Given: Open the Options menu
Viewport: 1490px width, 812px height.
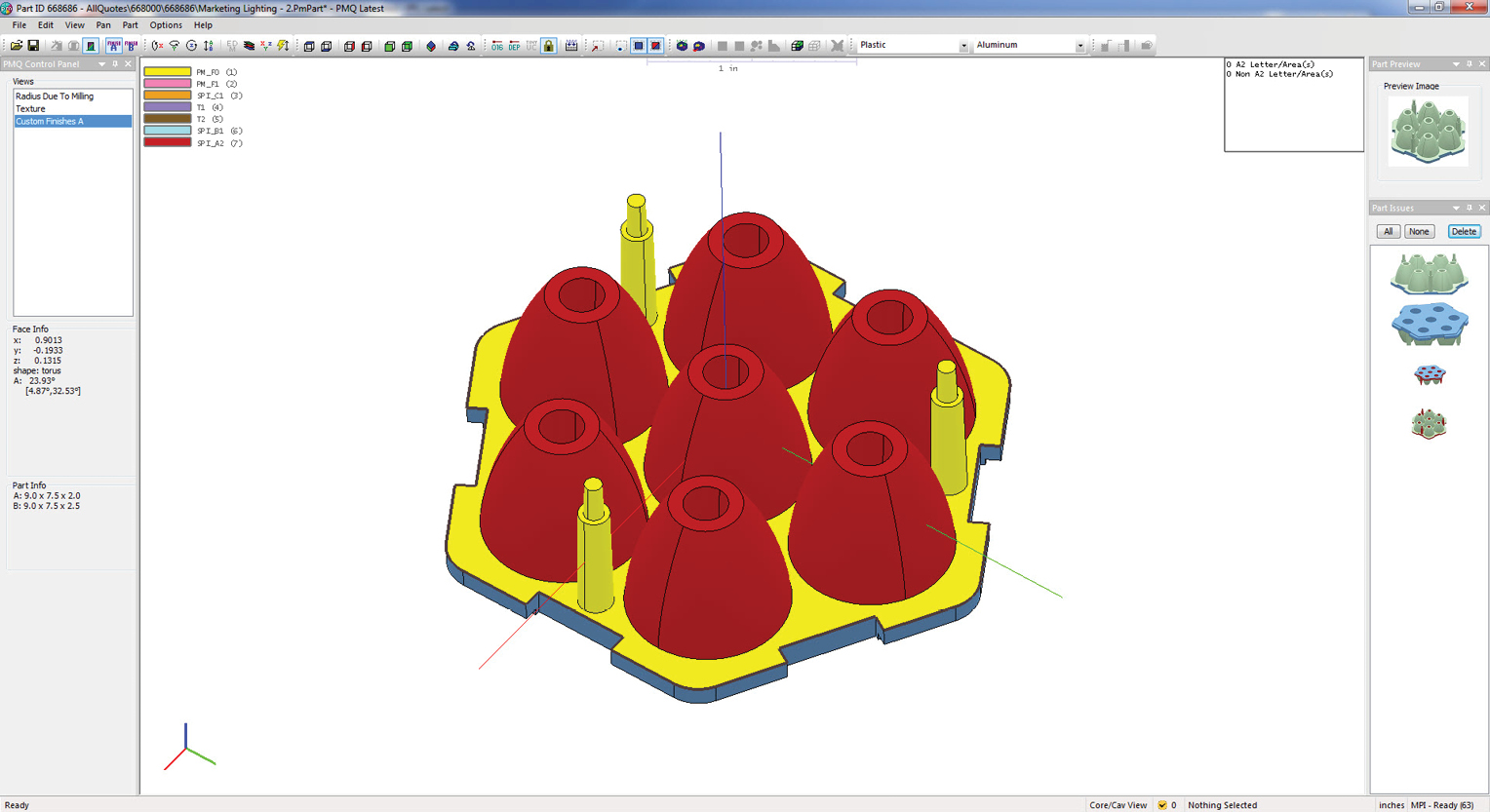Looking at the screenshot, I should point(166,25).
